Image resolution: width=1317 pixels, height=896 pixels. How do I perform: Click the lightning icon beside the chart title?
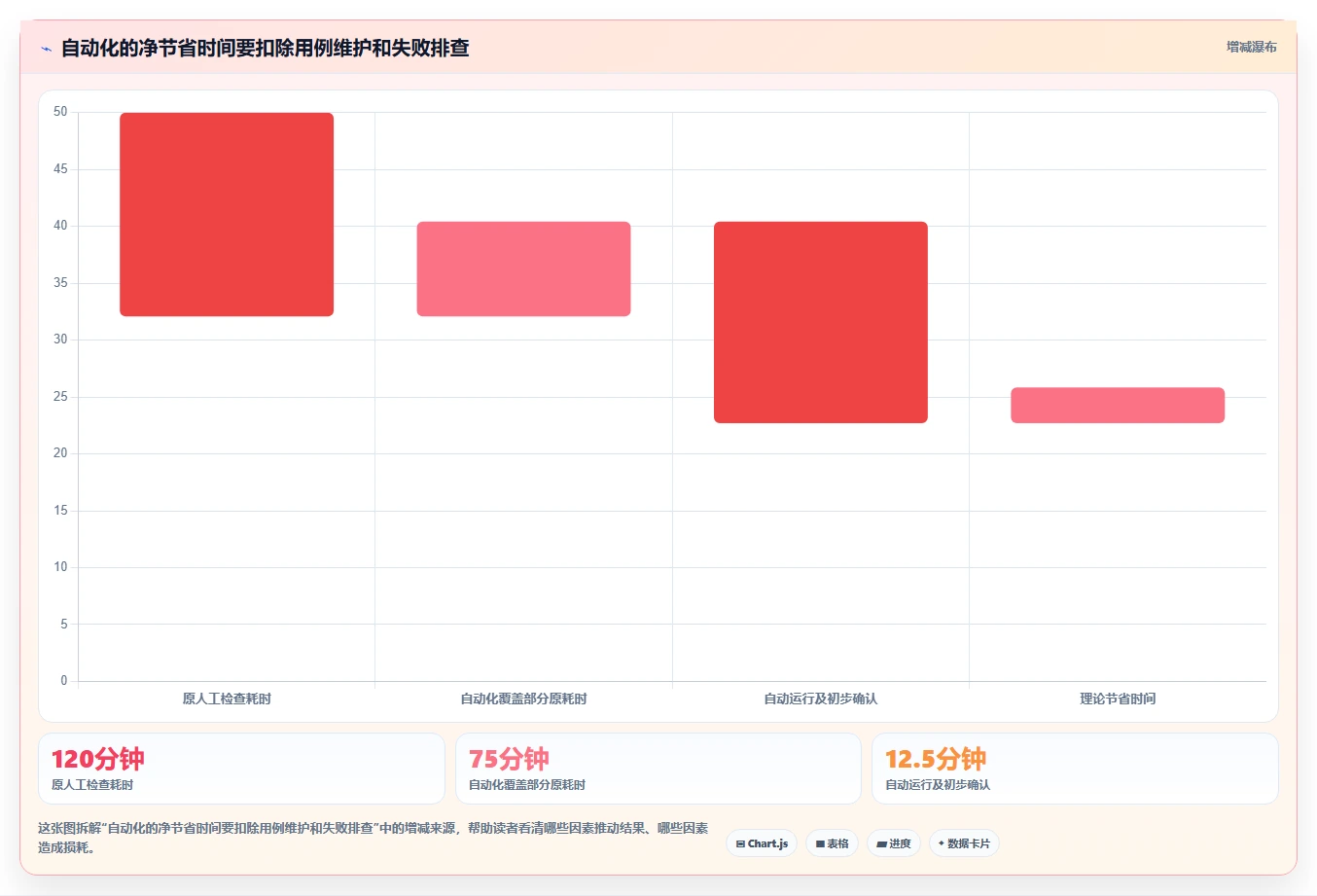pyautogui.click(x=46, y=49)
